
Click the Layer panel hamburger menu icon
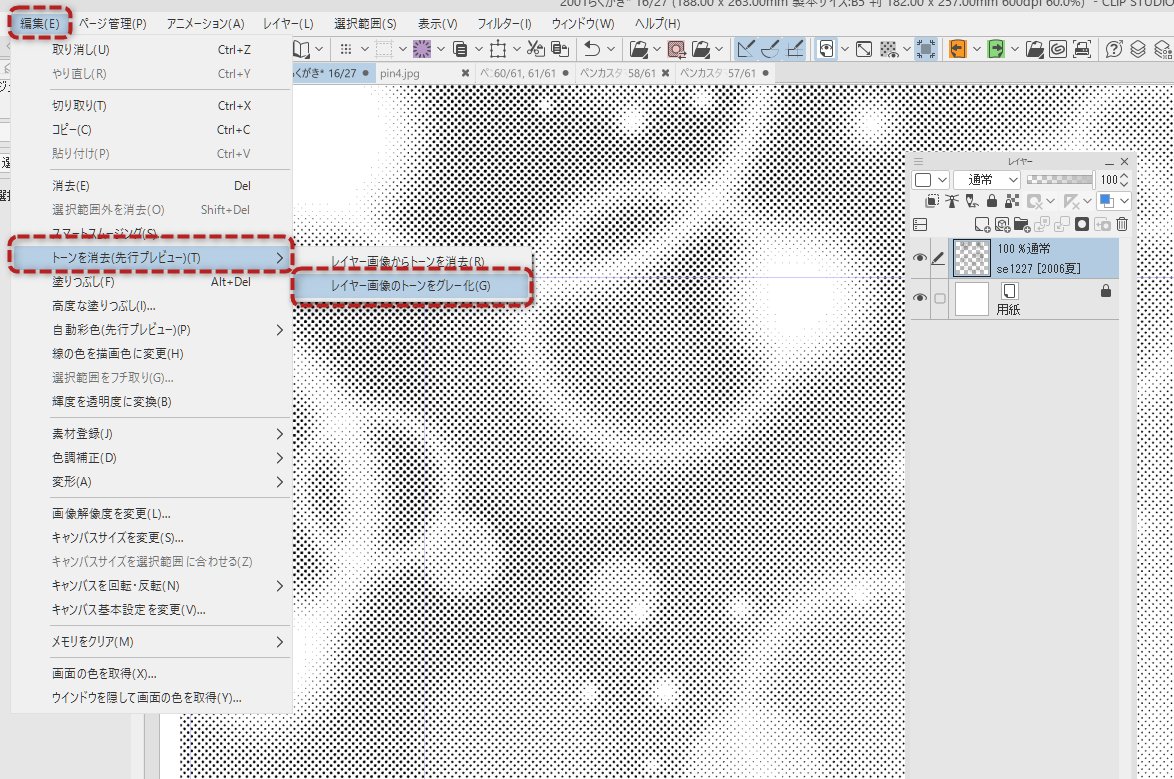click(919, 161)
